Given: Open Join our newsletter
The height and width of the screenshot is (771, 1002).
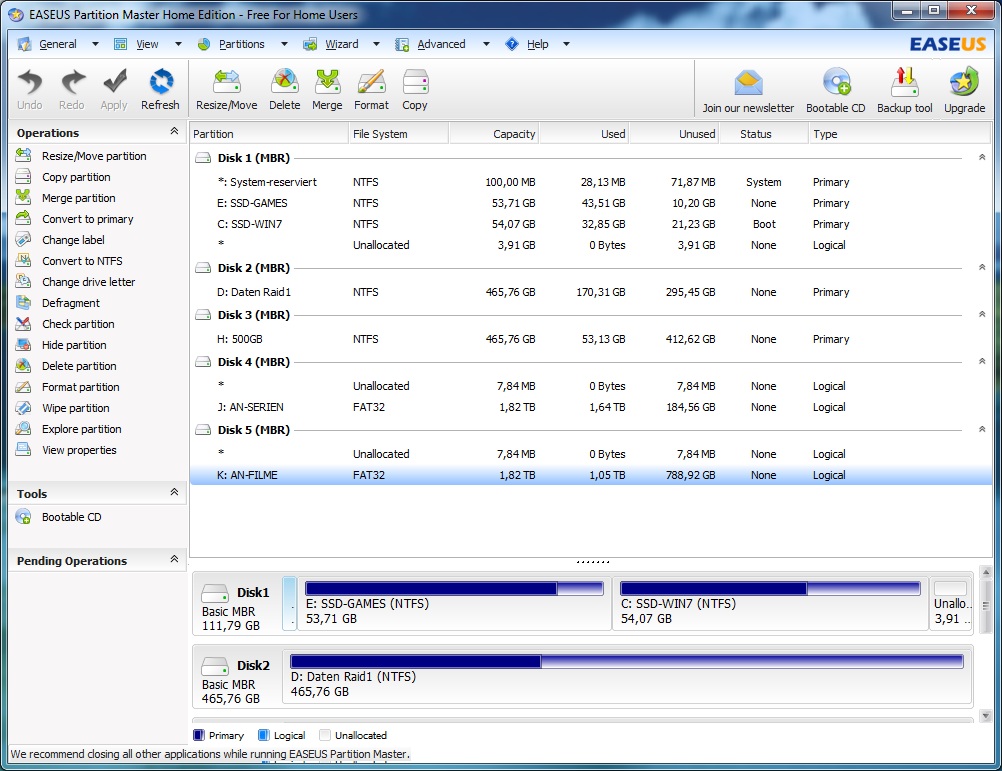Looking at the screenshot, I should pos(748,91).
